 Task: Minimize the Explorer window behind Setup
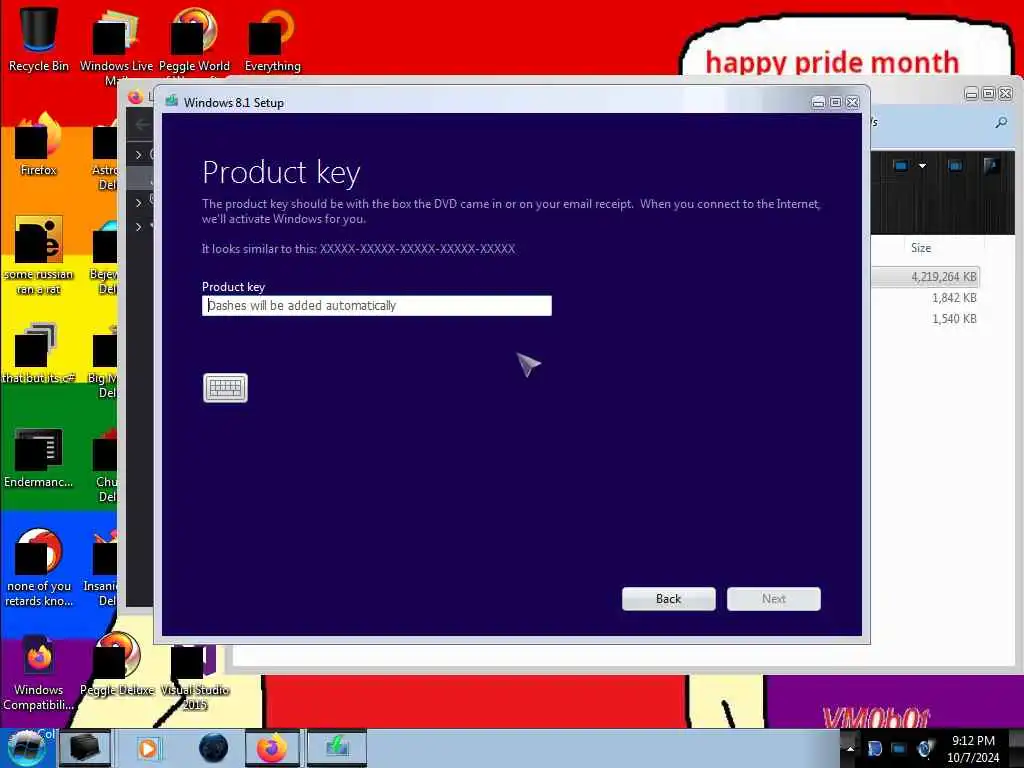971,94
